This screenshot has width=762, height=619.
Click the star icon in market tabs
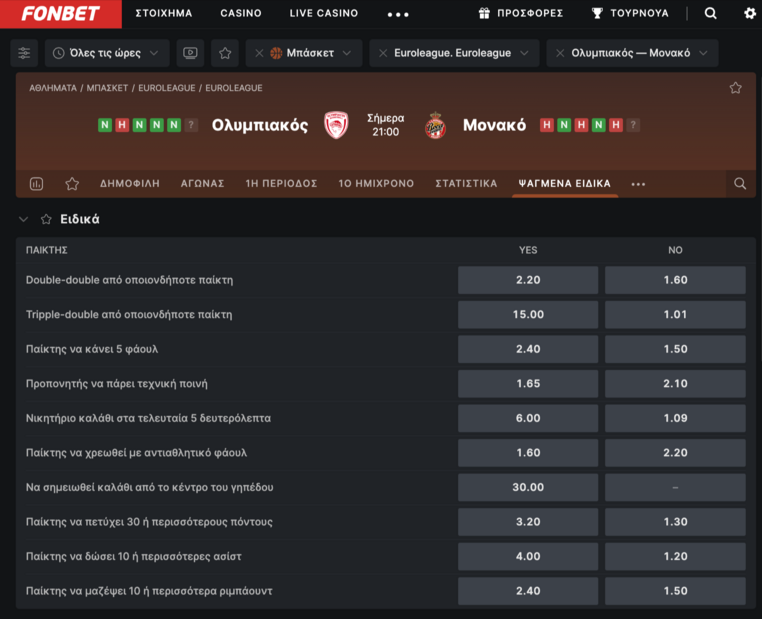pyautogui.click(x=72, y=184)
